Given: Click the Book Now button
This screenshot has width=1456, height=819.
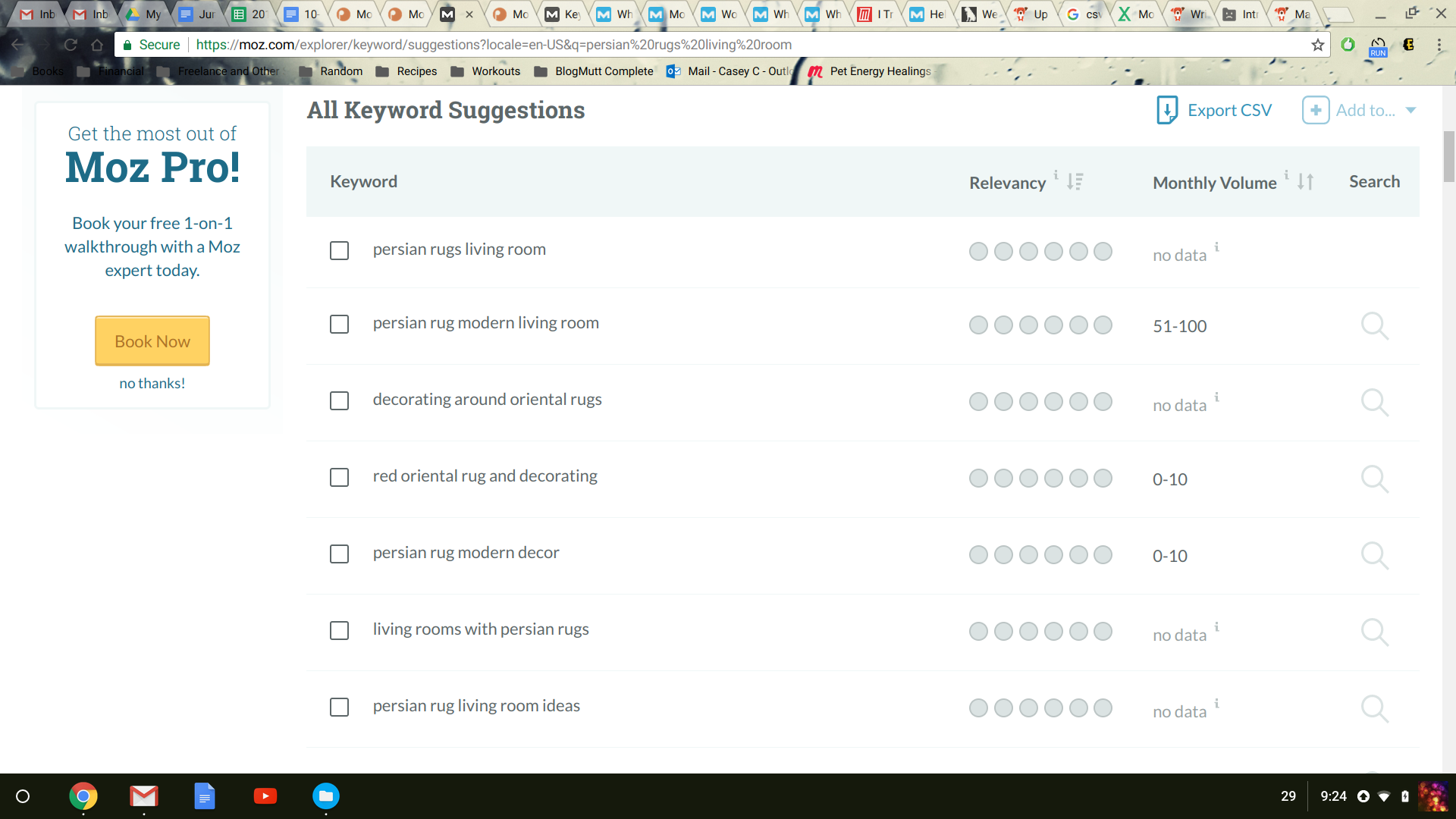Looking at the screenshot, I should coord(152,341).
